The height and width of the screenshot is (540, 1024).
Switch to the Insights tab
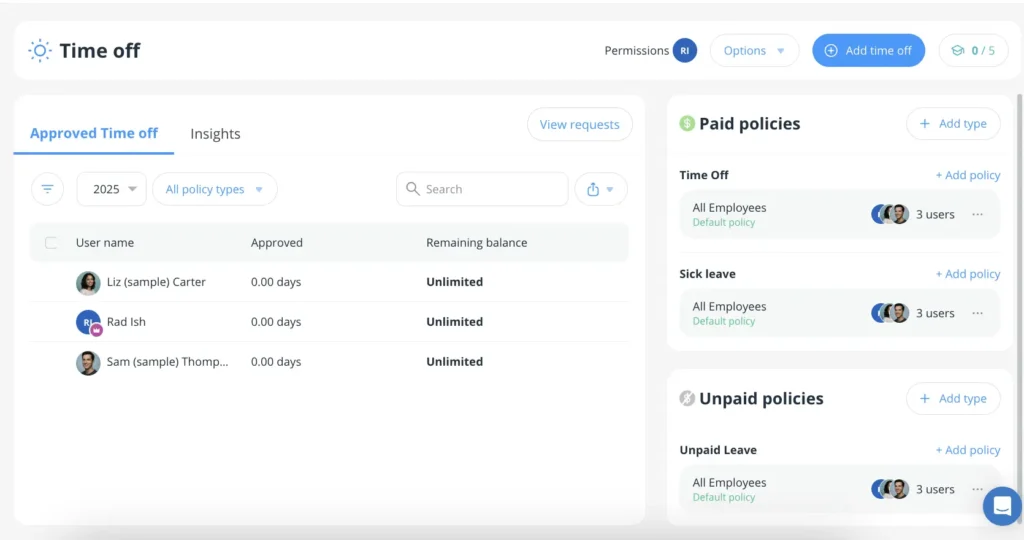click(215, 134)
